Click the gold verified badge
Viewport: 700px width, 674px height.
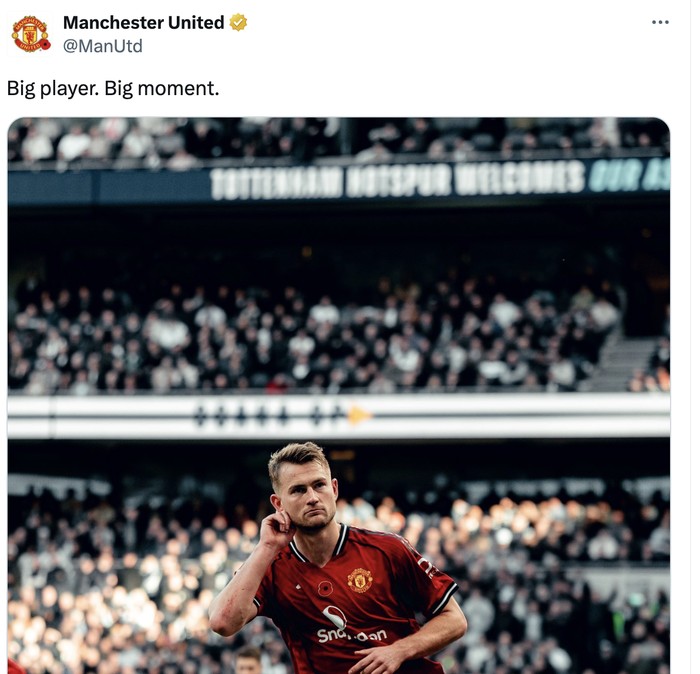click(x=238, y=22)
